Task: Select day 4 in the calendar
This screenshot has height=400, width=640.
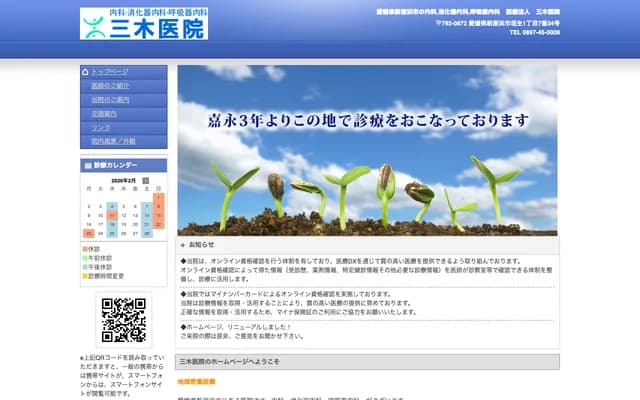Action: 112,207
